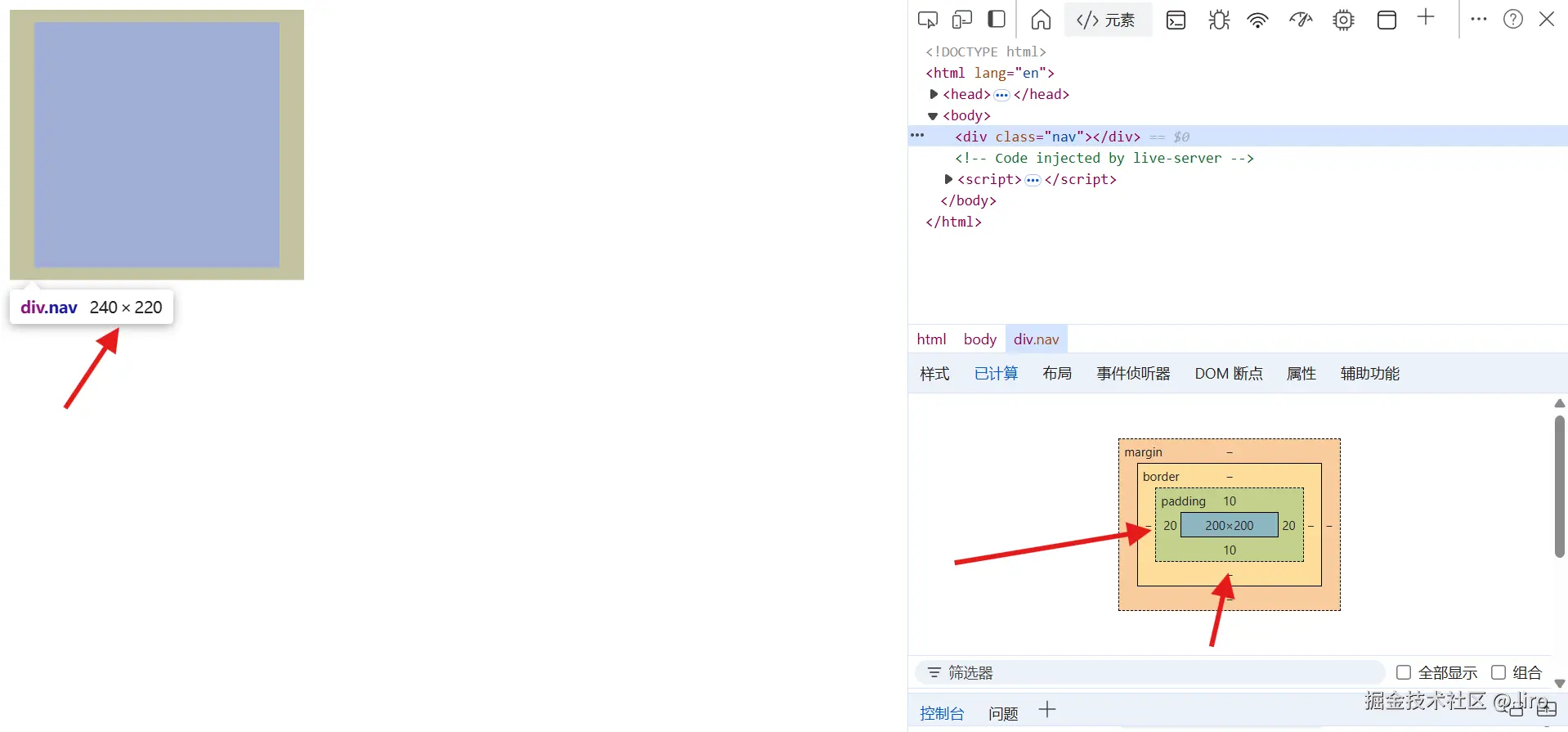The height and width of the screenshot is (732, 1568).
Task: Expand the script element node
Action: pyautogui.click(x=948, y=179)
